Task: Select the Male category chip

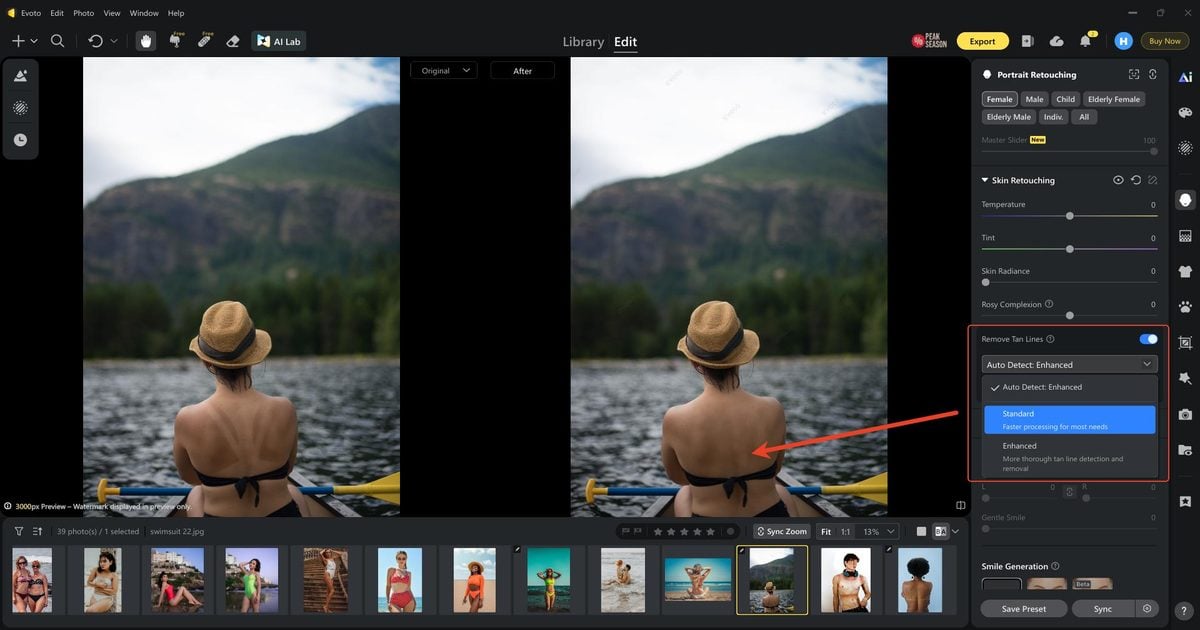Action: [1034, 99]
